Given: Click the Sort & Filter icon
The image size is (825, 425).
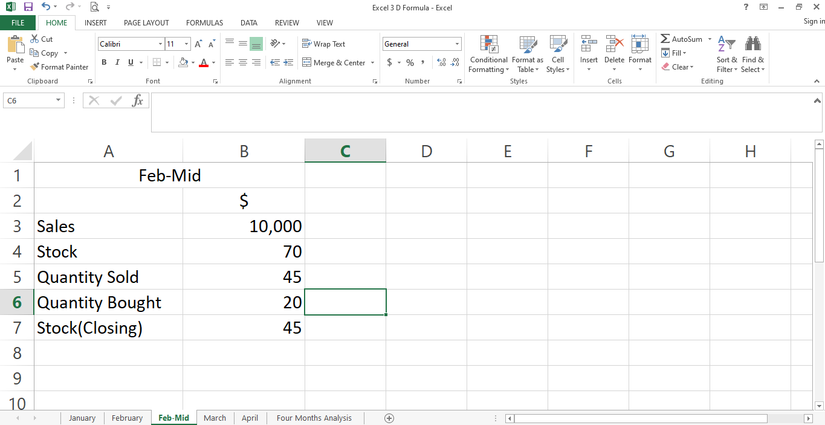Looking at the screenshot, I should pyautogui.click(x=727, y=44).
